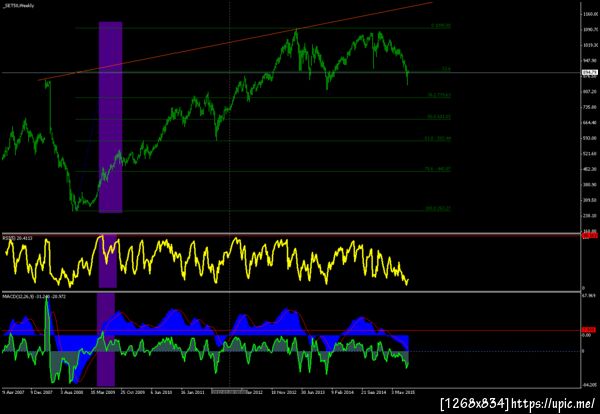Click the 16 Jan 2011 date label
The image size is (600, 414).
click(193, 392)
